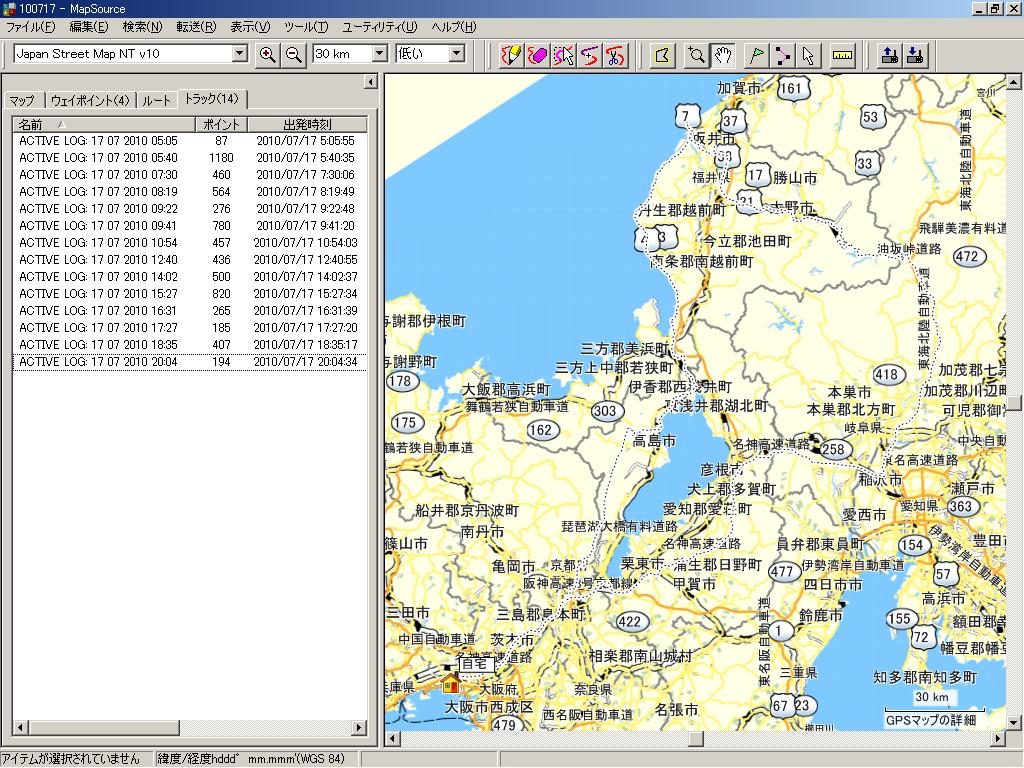Image resolution: width=1024 pixels, height=768 pixels.
Task: Open the 30 km scale dropdown
Action: [x=379, y=54]
